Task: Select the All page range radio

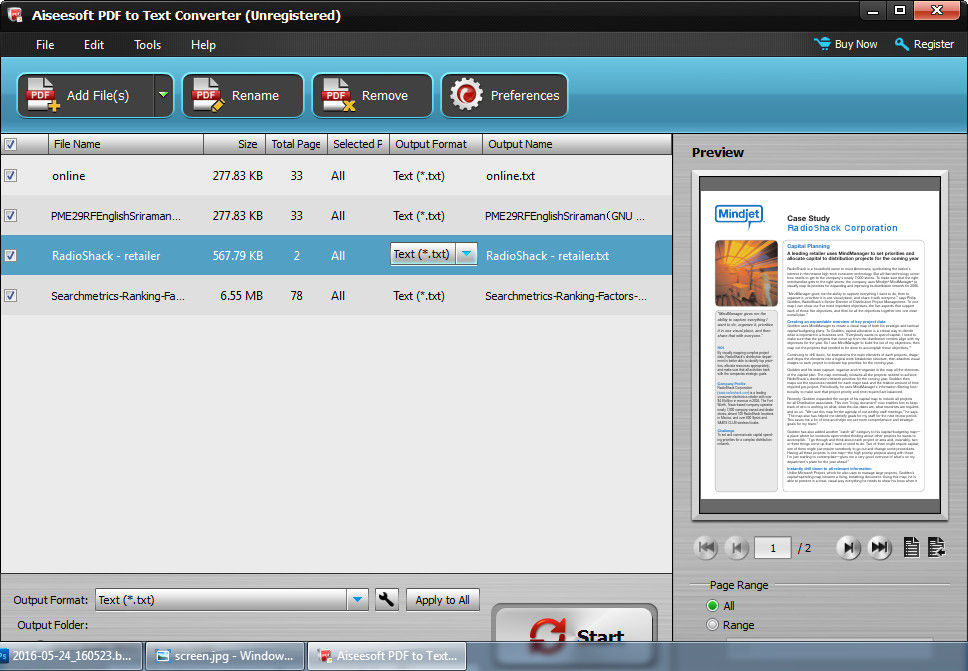Action: (713, 606)
